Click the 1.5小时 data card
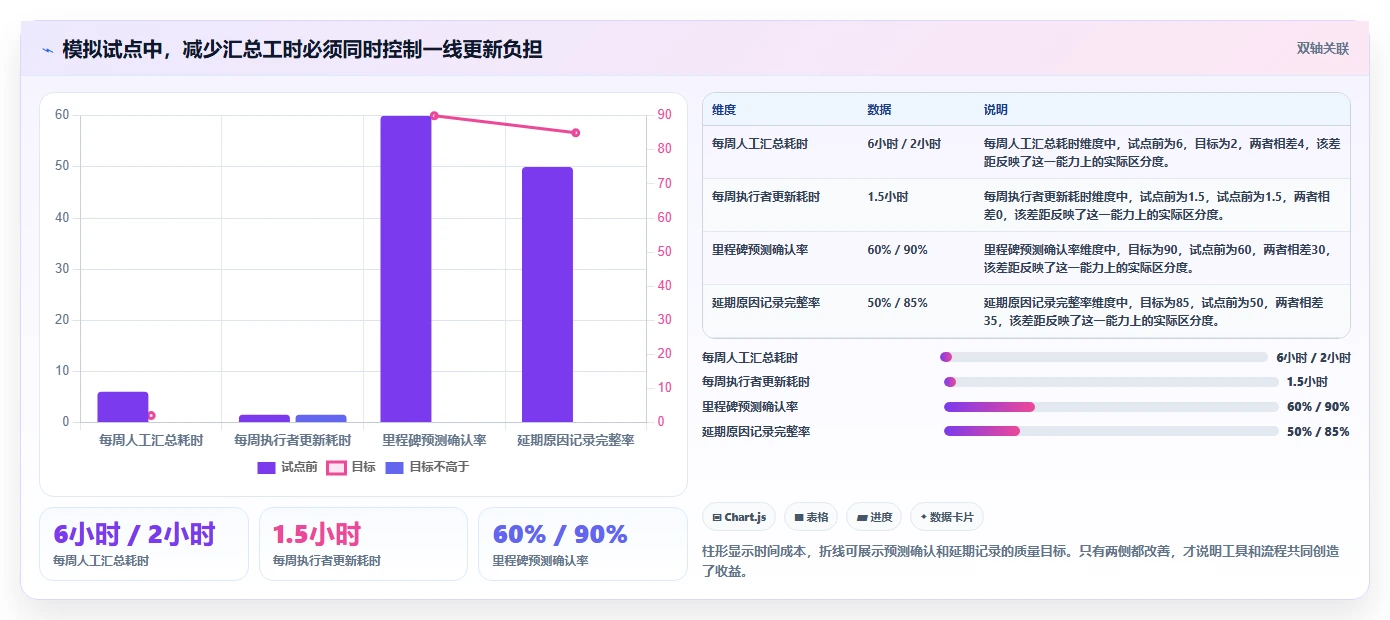This screenshot has width=1390, height=620. [x=363, y=544]
